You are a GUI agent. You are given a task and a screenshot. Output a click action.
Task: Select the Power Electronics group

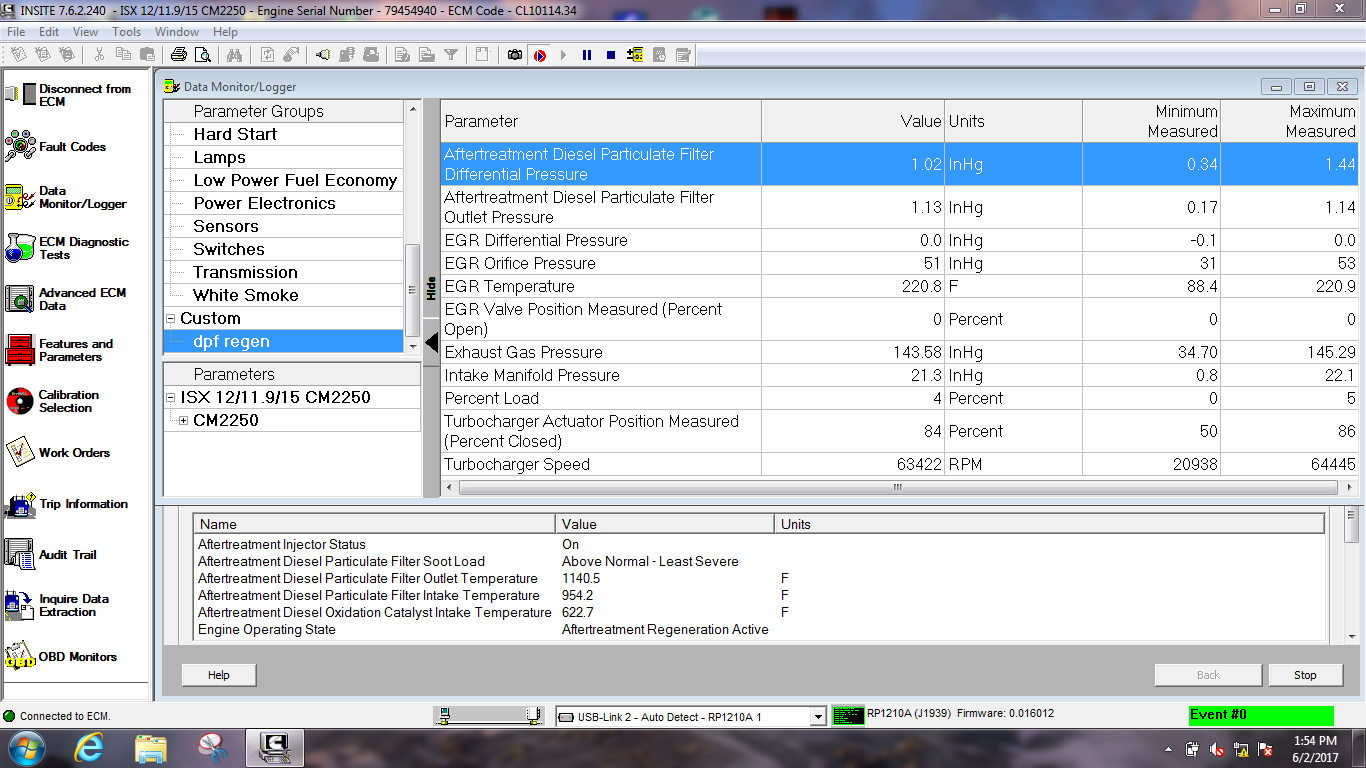[264, 203]
